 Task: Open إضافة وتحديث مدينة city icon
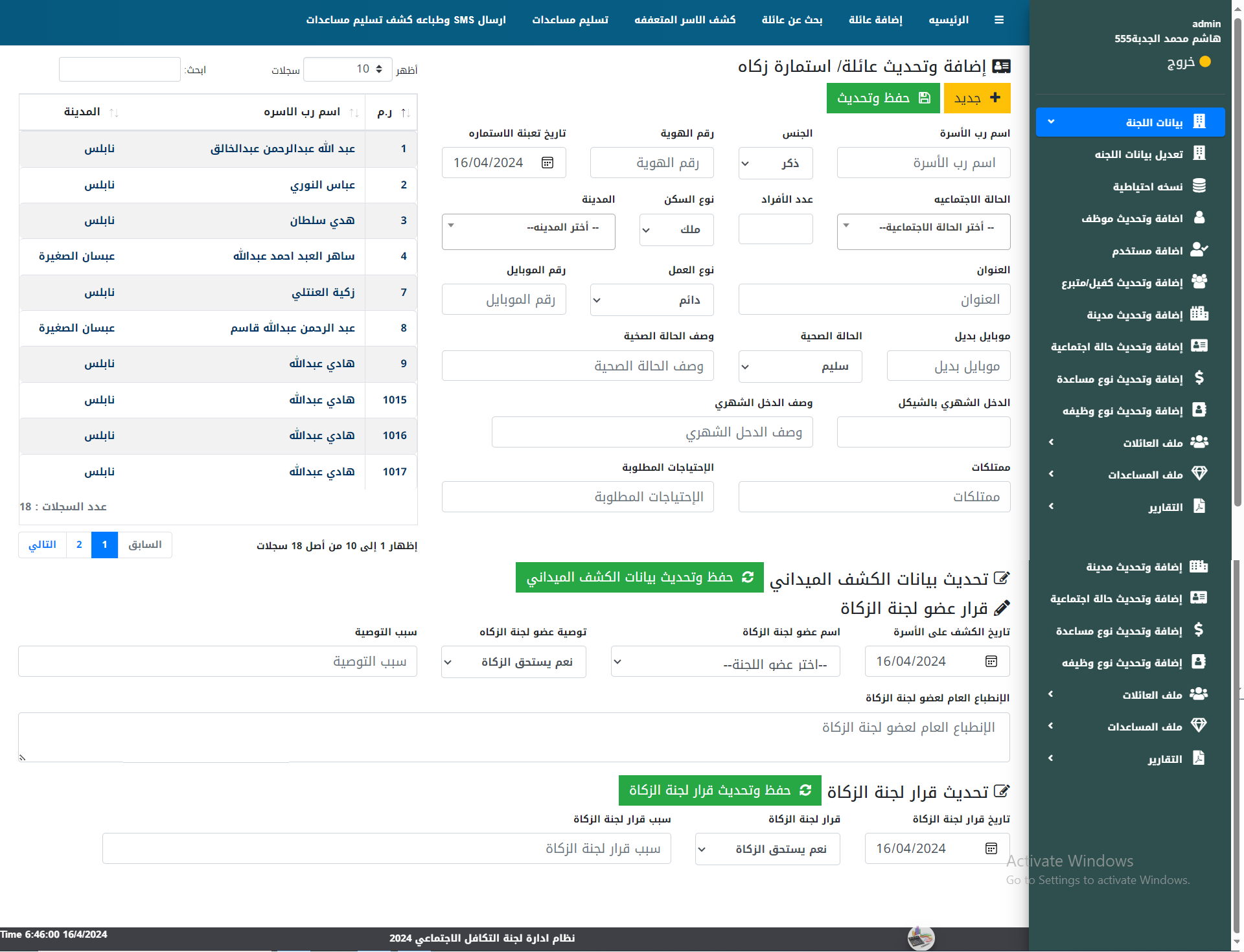pos(1200,314)
